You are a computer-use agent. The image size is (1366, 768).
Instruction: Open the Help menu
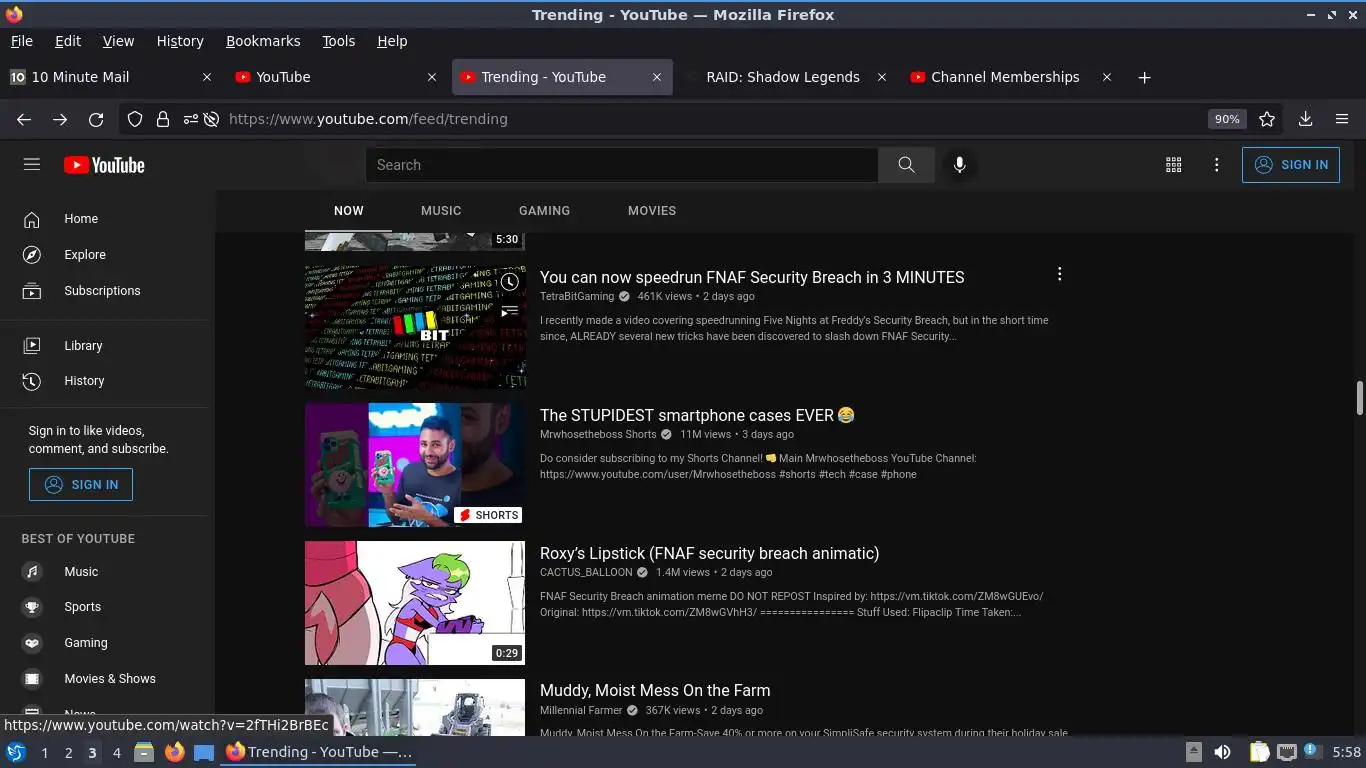392,41
